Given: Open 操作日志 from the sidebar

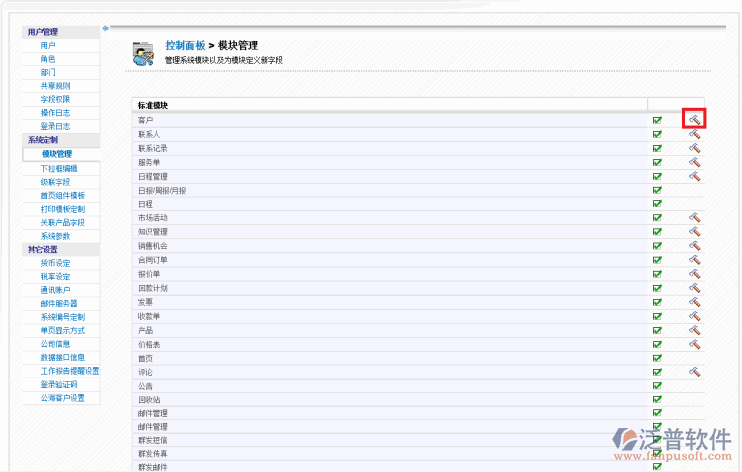Looking at the screenshot, I should [x=55, y=113].
